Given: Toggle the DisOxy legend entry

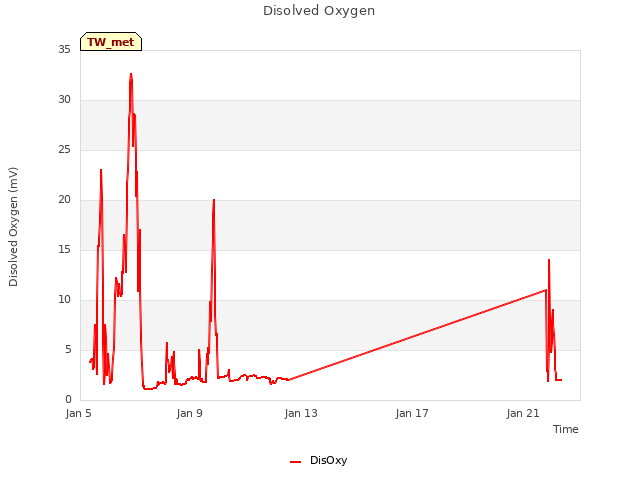Looking at the screenshot, I should [318, 460].
